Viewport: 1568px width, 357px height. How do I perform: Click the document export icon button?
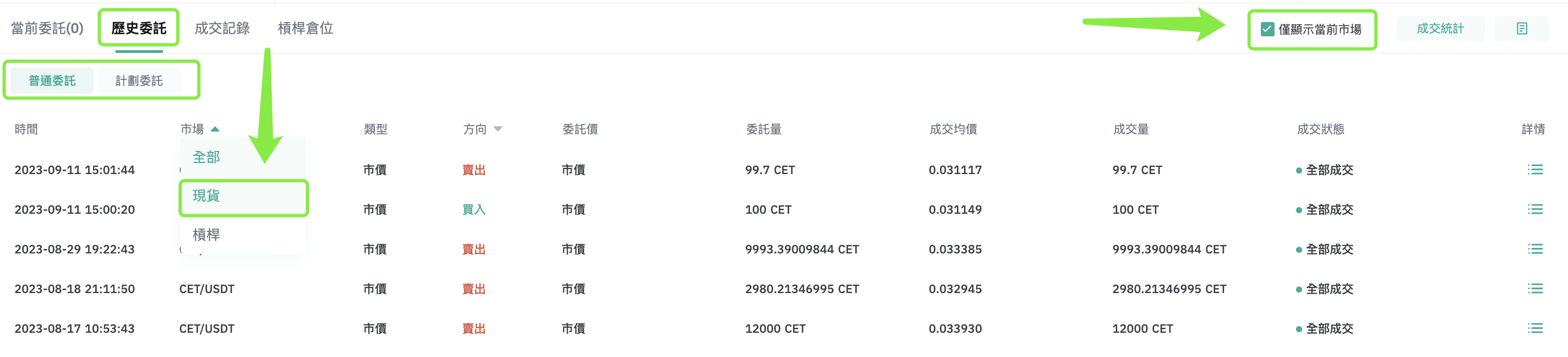1522,29
